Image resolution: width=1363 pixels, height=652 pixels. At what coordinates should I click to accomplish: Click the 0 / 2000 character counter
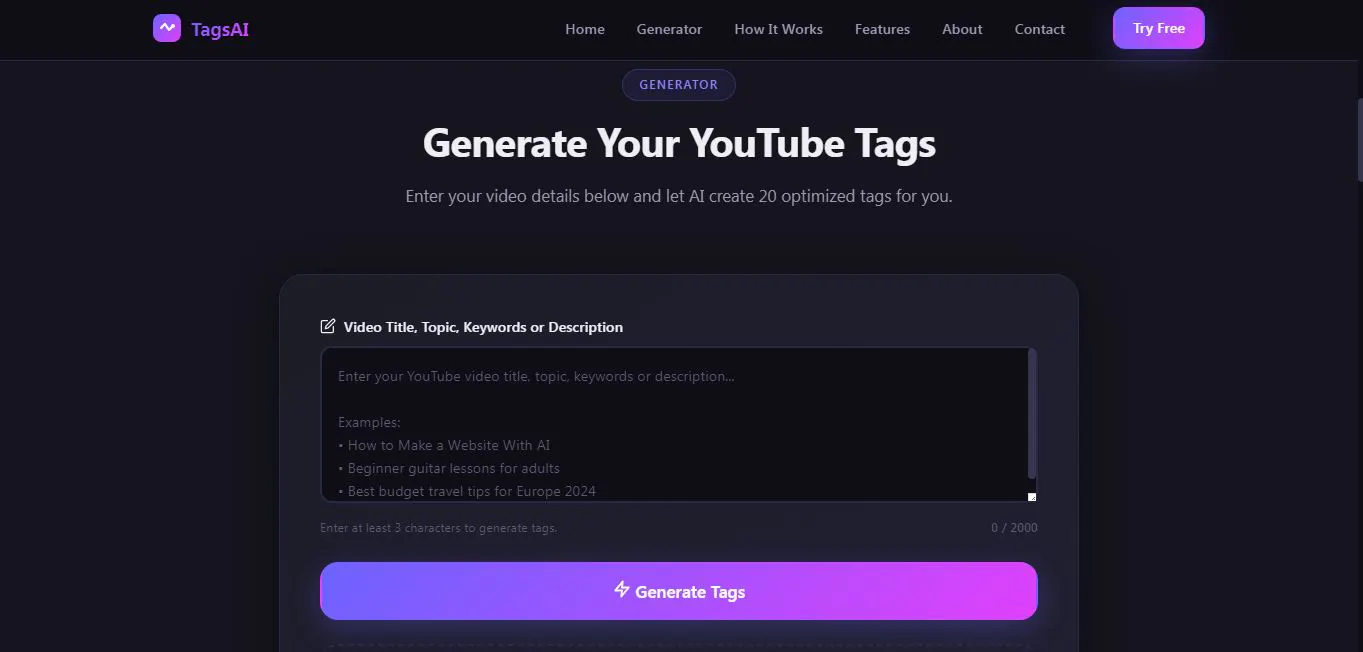point(1014,528)
